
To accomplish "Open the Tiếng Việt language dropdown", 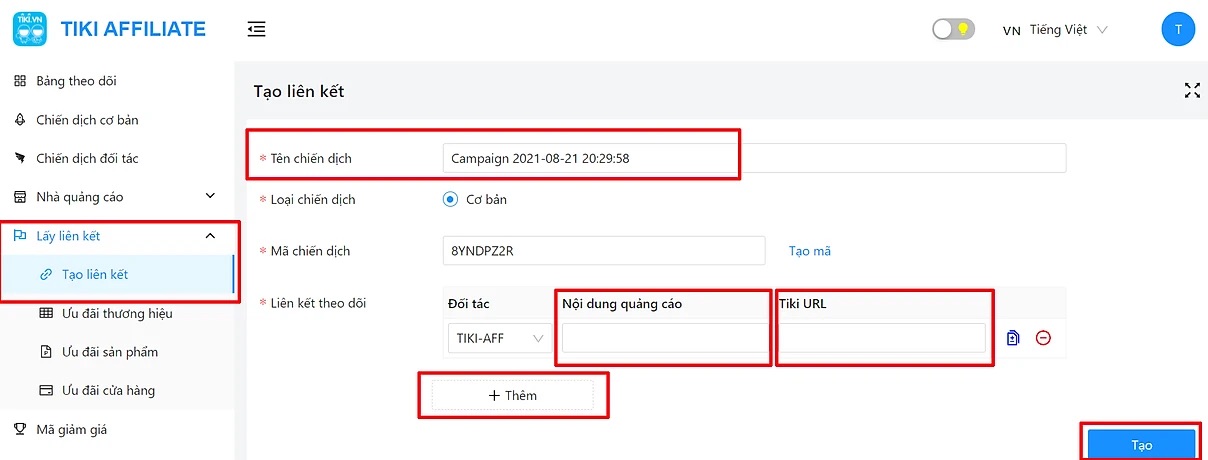I will click(x=1056, y=30).
